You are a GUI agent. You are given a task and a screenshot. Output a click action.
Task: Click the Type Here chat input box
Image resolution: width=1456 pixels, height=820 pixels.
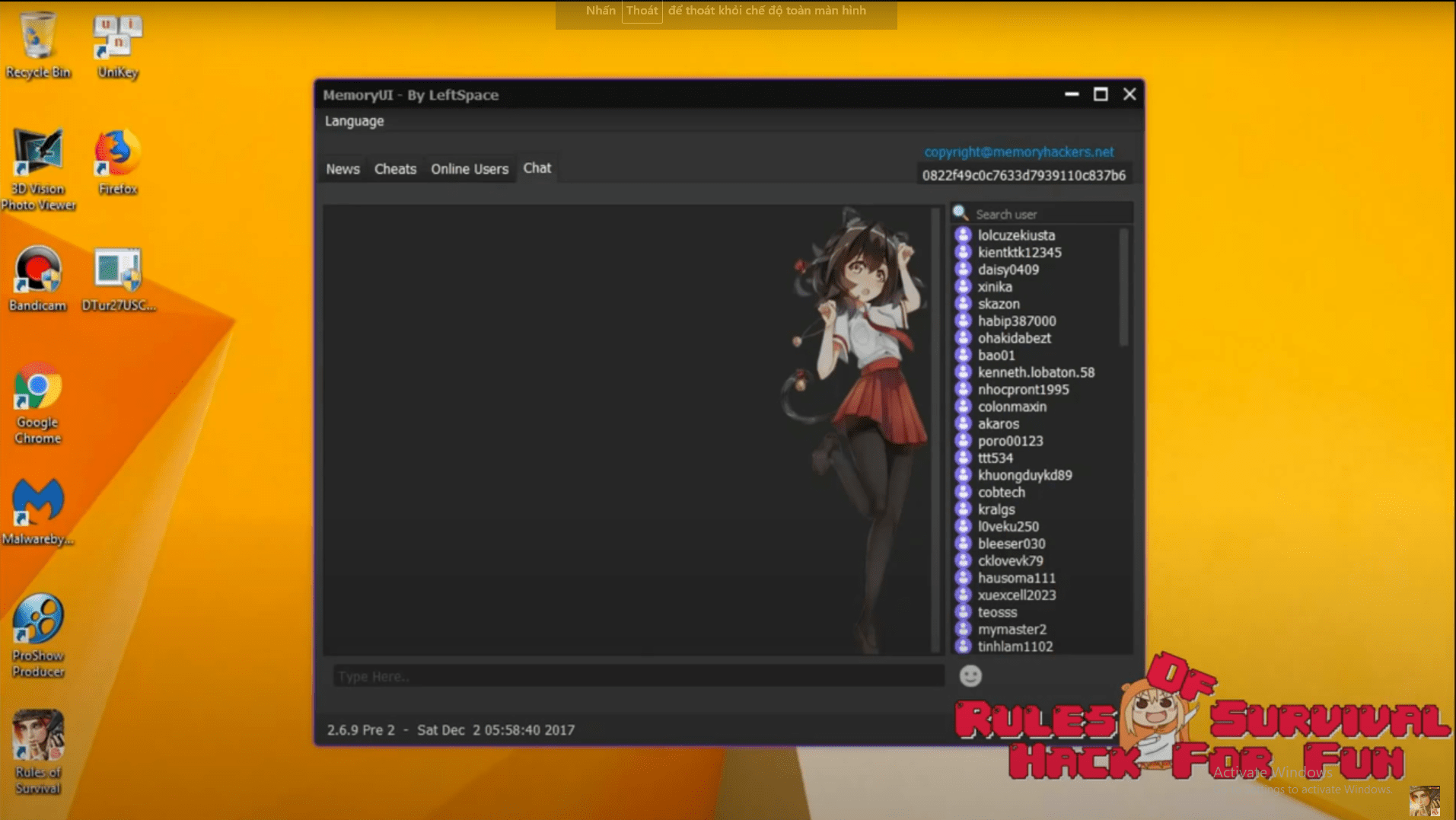point(638,676)
